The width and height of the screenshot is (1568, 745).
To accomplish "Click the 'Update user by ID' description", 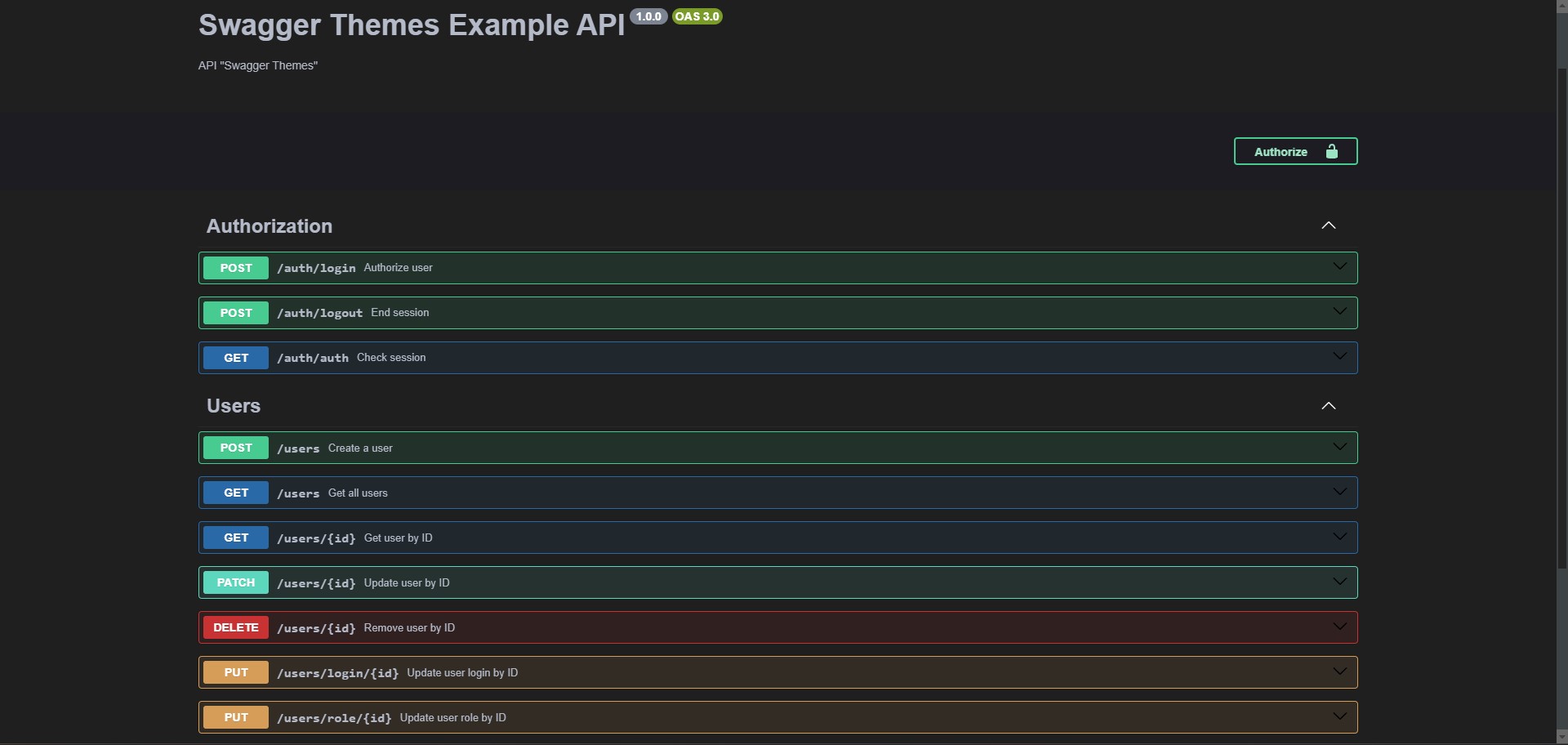I will tap(407, 582).
